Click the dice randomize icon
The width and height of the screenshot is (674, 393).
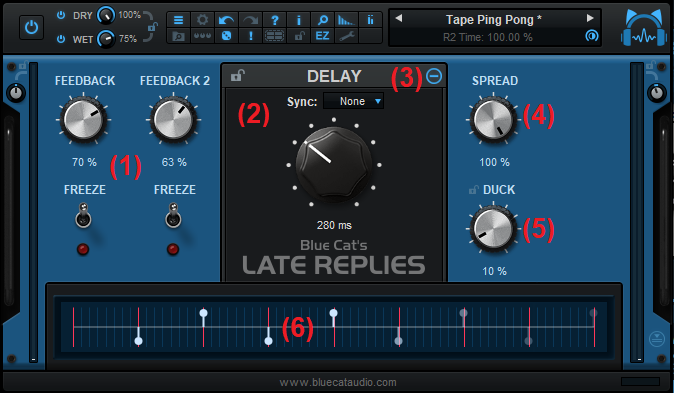(x=227, y=36)
